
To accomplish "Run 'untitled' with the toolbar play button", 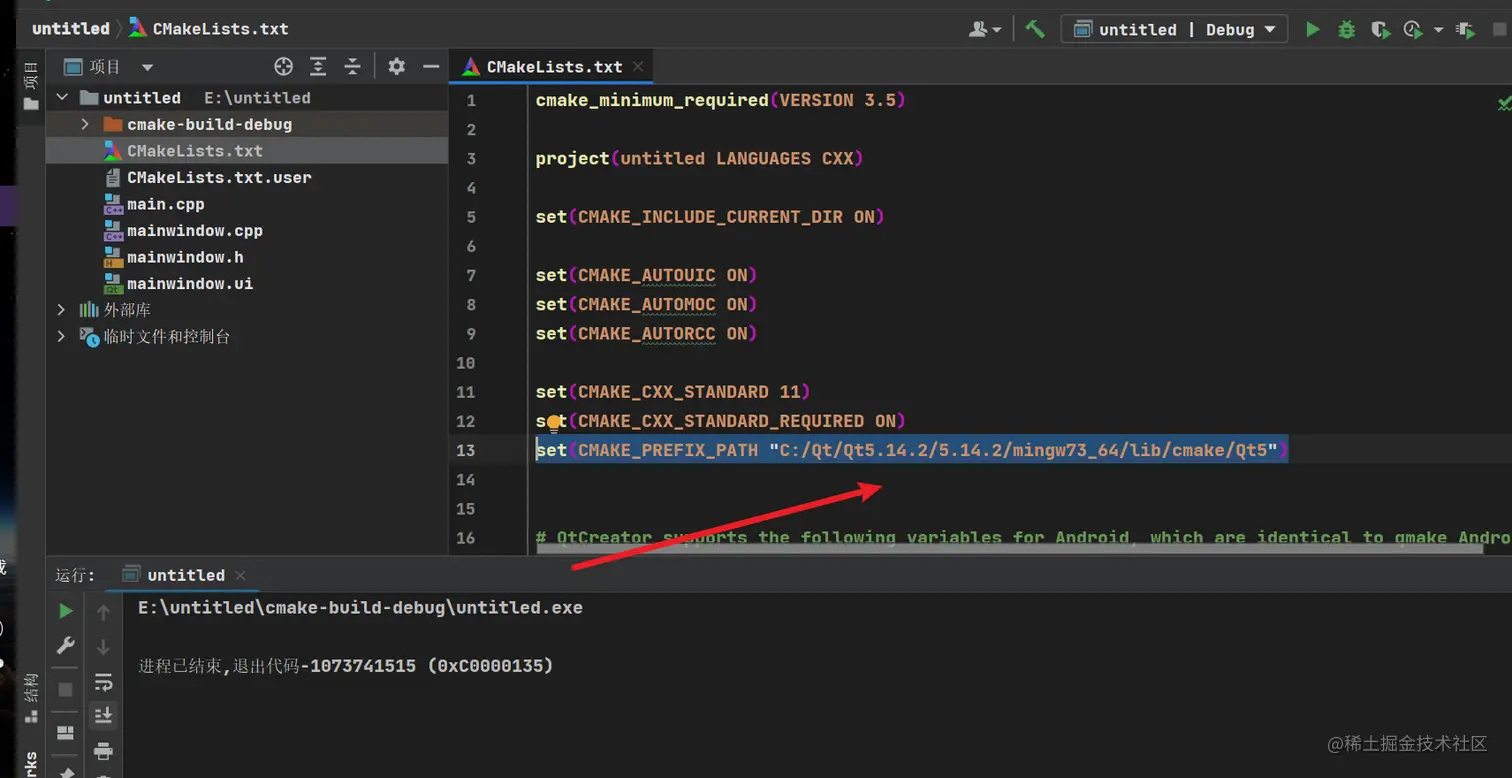I will point(1313,29).
